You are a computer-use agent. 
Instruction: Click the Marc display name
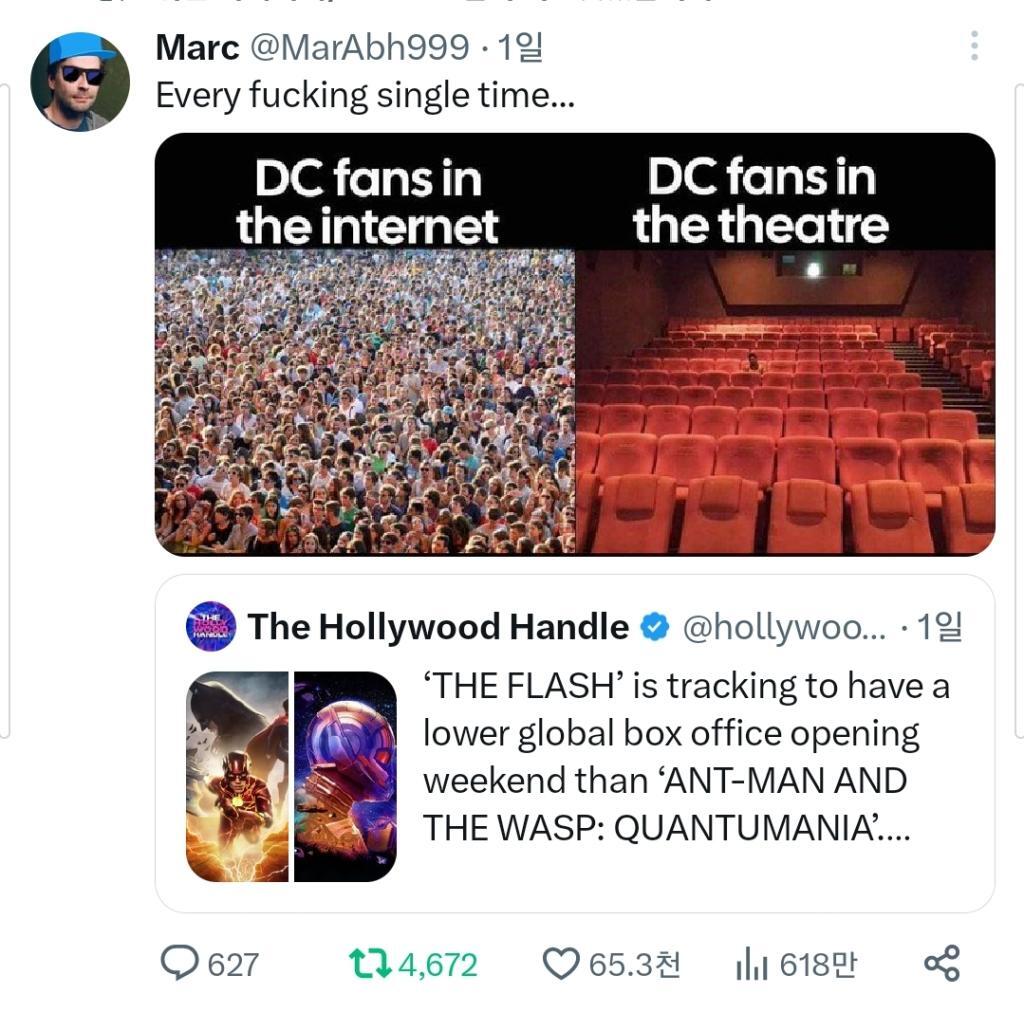[197, 48]
